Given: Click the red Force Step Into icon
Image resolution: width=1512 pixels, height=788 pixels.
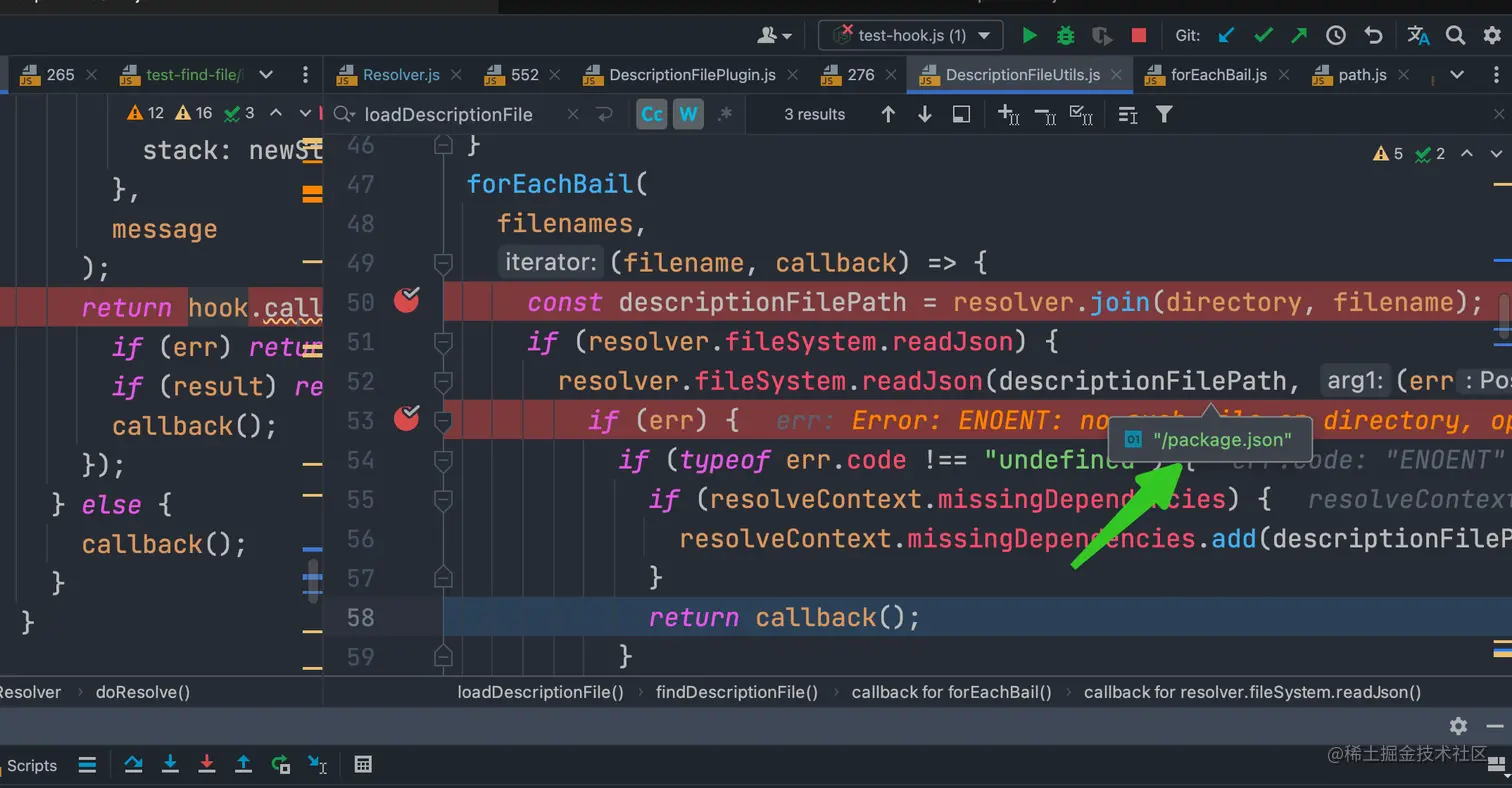Looking at the screenshot, I should coord(207,765).
